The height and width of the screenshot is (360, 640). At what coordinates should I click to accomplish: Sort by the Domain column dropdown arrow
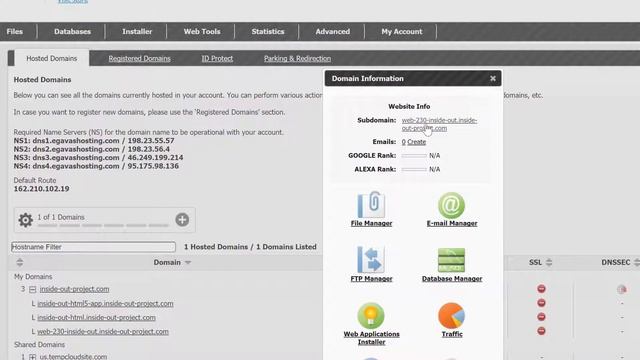click(188, 262)
